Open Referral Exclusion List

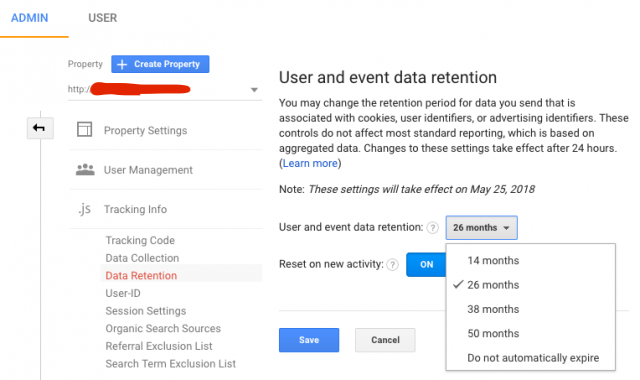click(159, 346)
